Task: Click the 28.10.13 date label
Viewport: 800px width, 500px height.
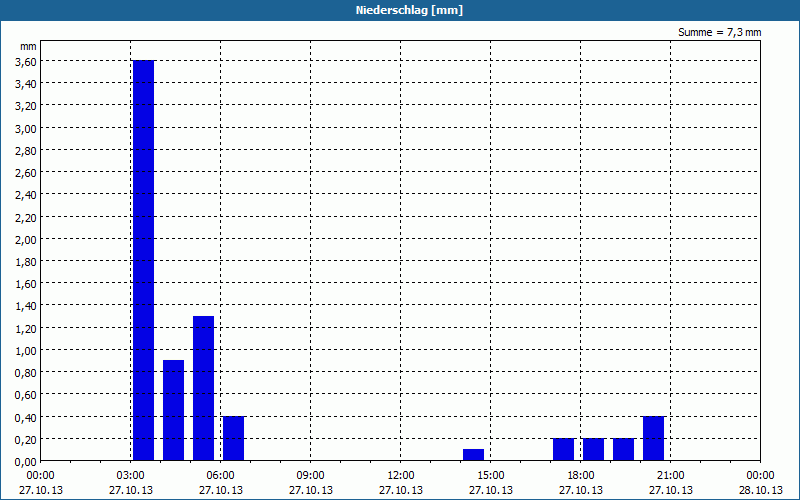Action: [760, 490]
